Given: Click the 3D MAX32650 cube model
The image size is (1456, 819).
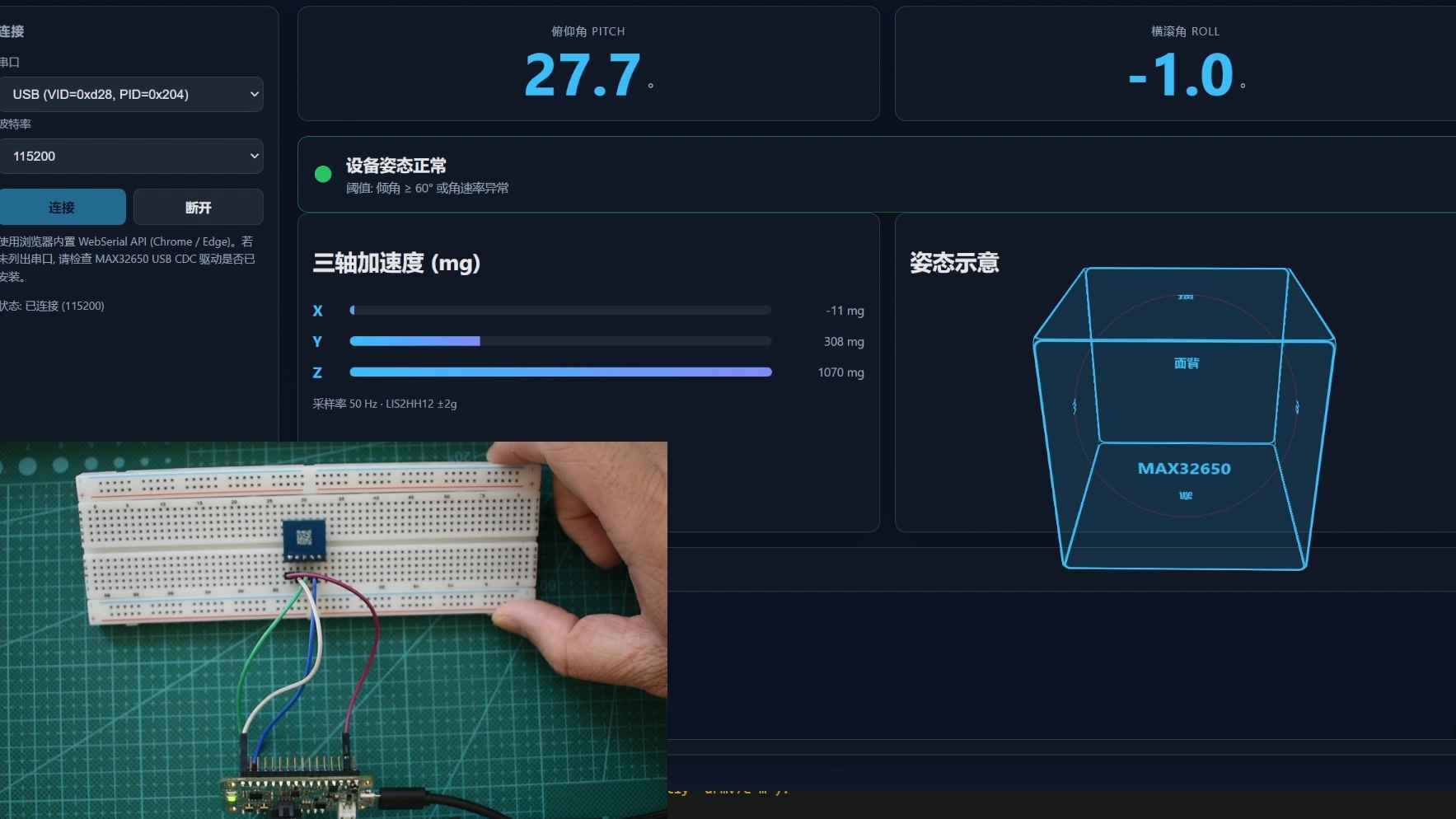Looking at the screenshot, I should coord(1184,418).
